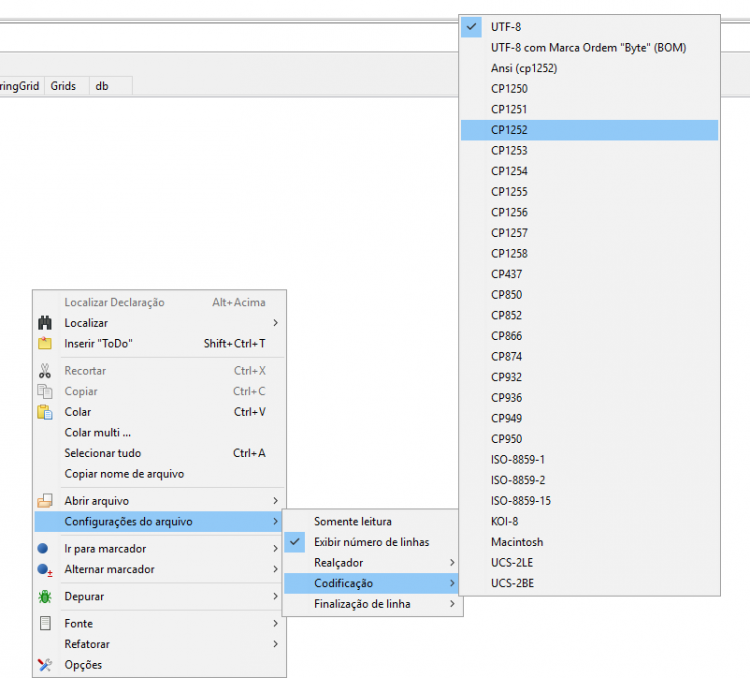Click the clipboard Colar icon
Image resolution: width=750 pixels, height=678 pixels.
(45, 412)
